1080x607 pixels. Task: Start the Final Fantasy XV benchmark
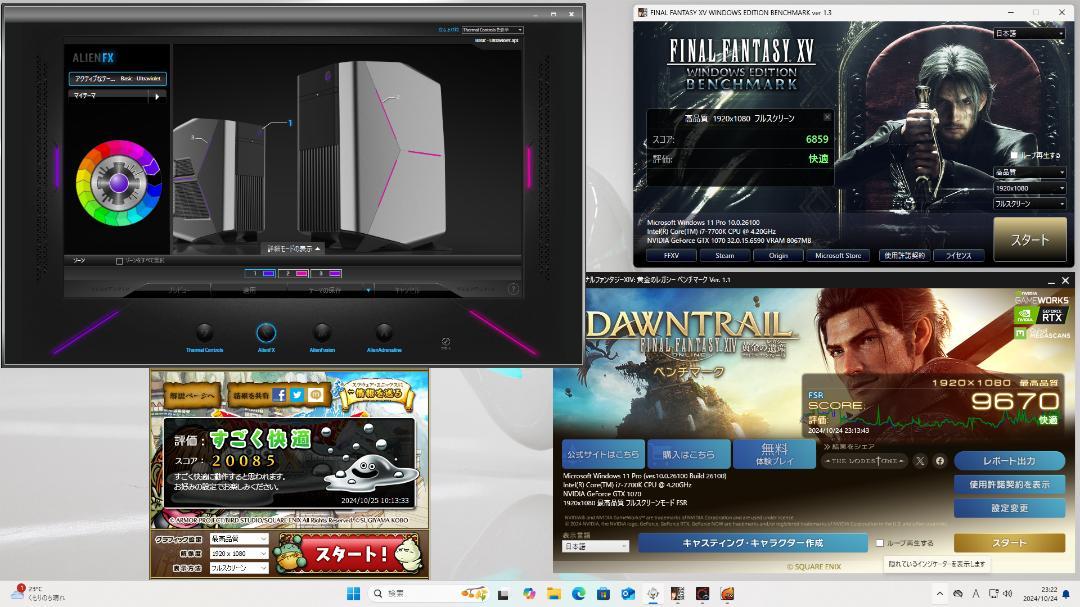(x=1030, y=240)
